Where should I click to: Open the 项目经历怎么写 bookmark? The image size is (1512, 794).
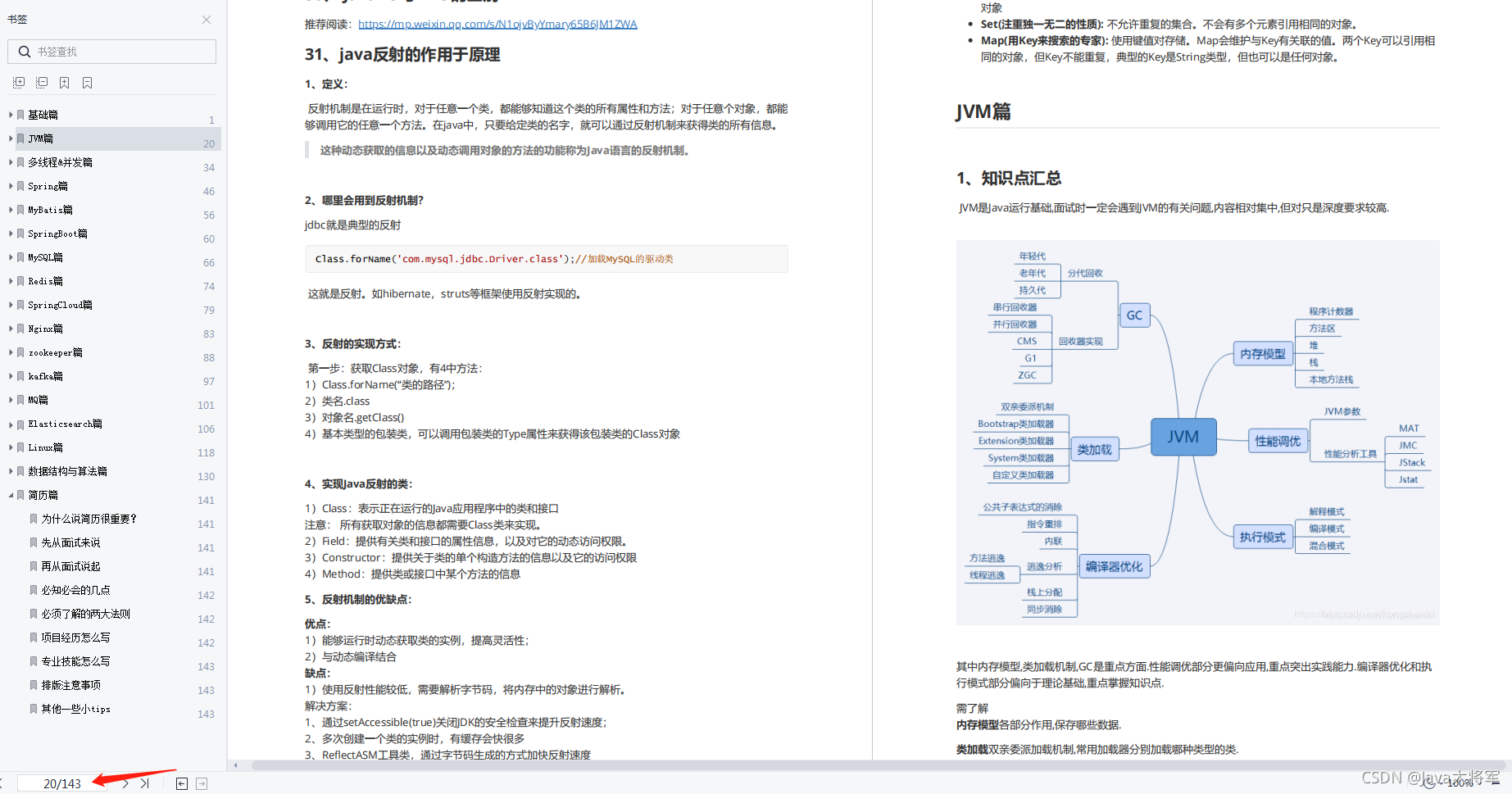tap(75, 637)
